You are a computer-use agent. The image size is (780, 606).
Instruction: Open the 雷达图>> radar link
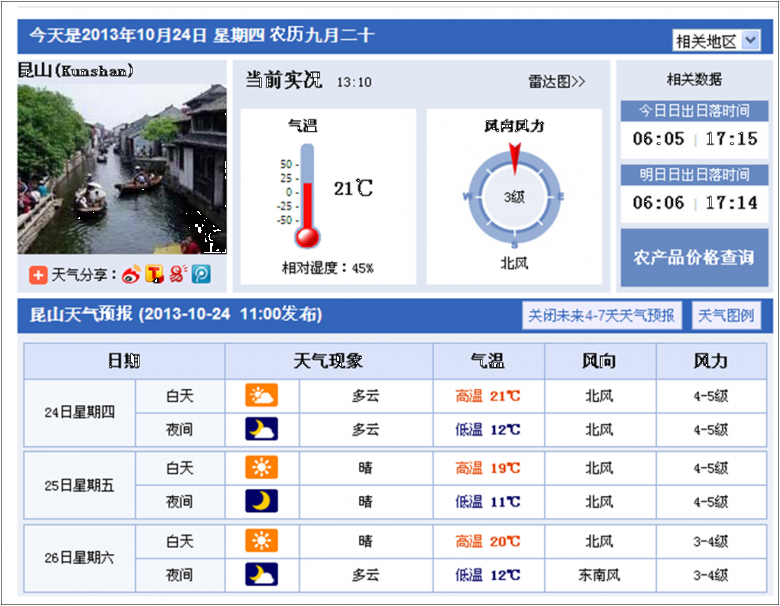[x=557, y=82]
